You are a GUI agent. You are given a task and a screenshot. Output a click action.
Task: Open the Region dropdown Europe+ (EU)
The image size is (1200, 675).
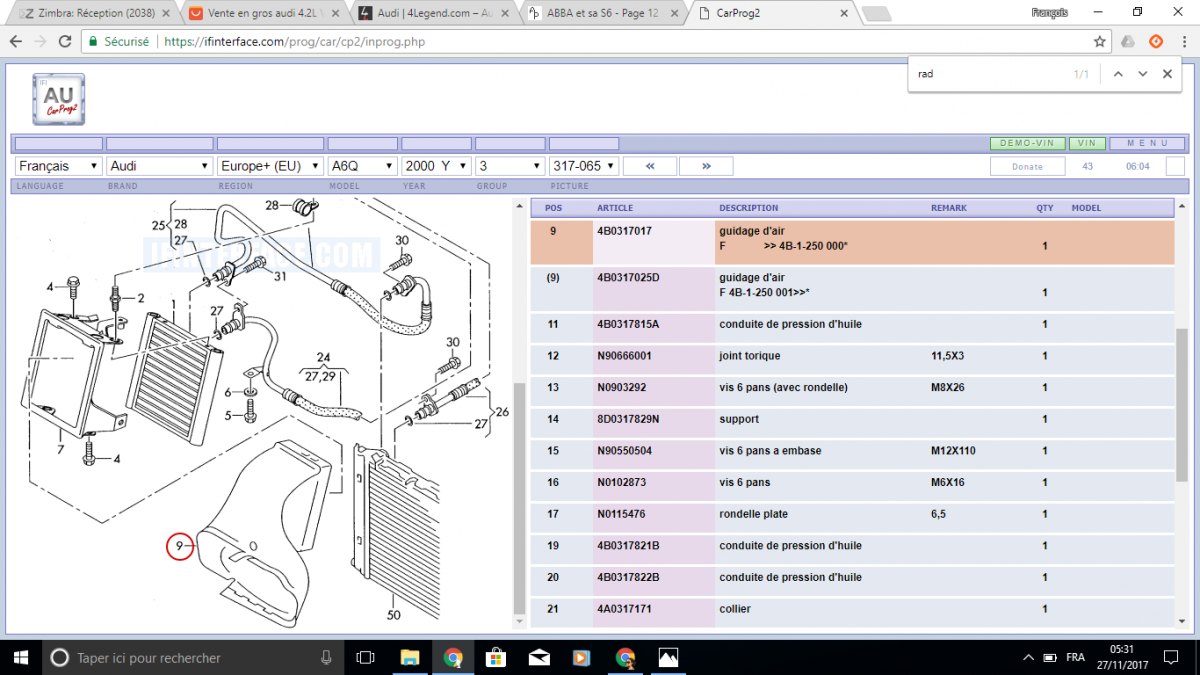(271, 166)
